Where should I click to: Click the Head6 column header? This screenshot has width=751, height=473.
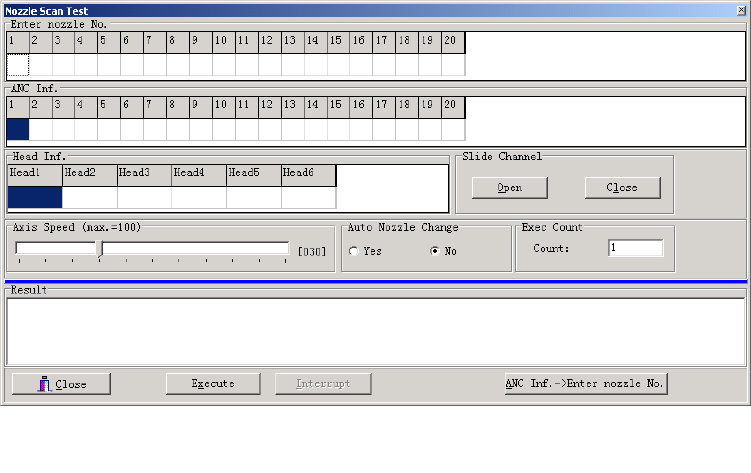308,175
